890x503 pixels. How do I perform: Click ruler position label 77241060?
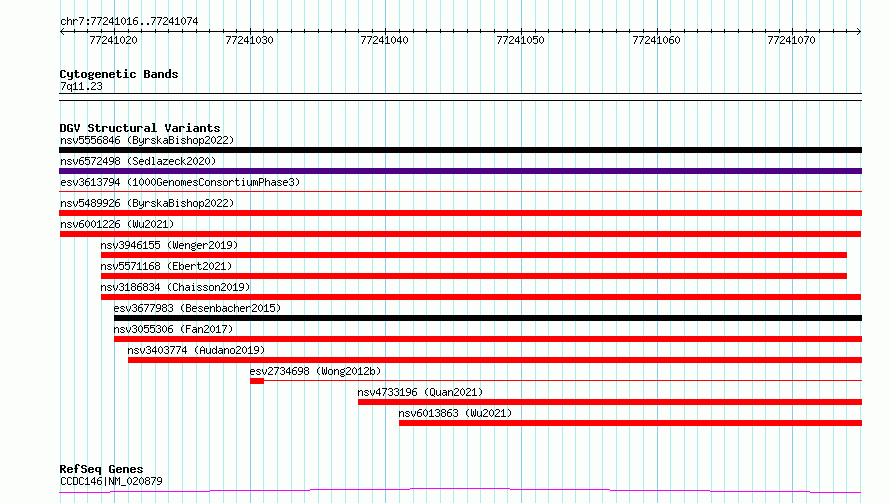tap(656, 40)
